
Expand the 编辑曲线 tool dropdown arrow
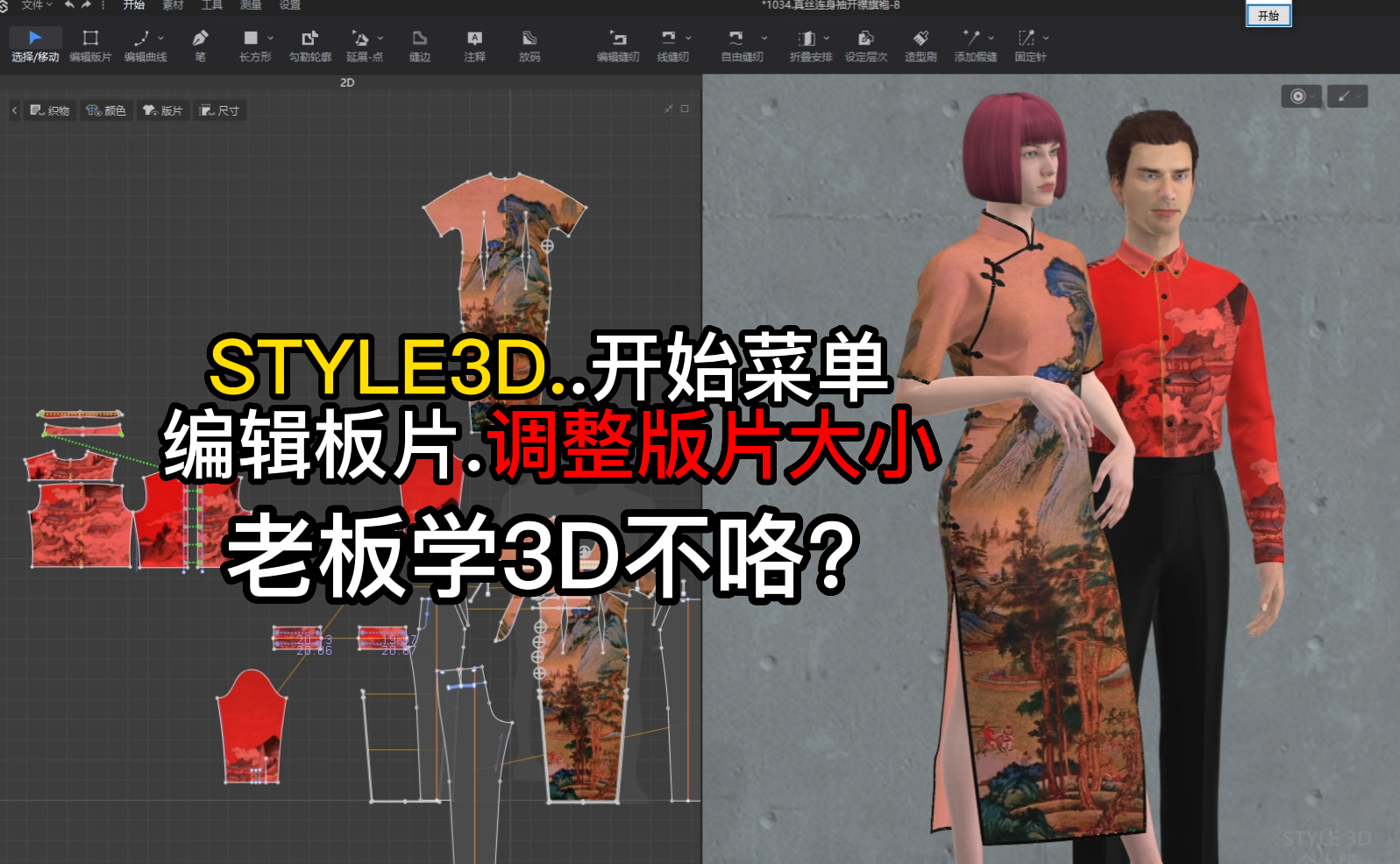click(160, 38)
